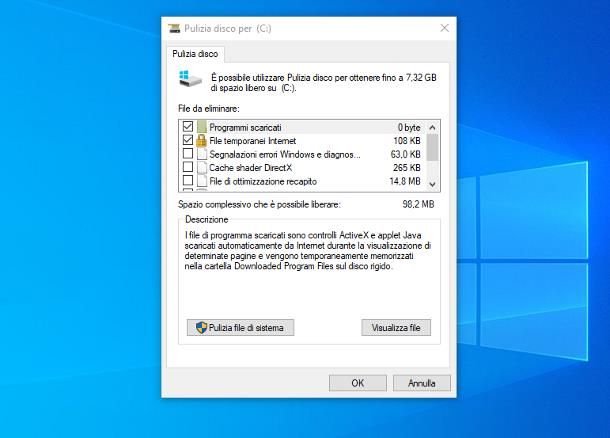Click the 98,2 MB total space value

418,204
